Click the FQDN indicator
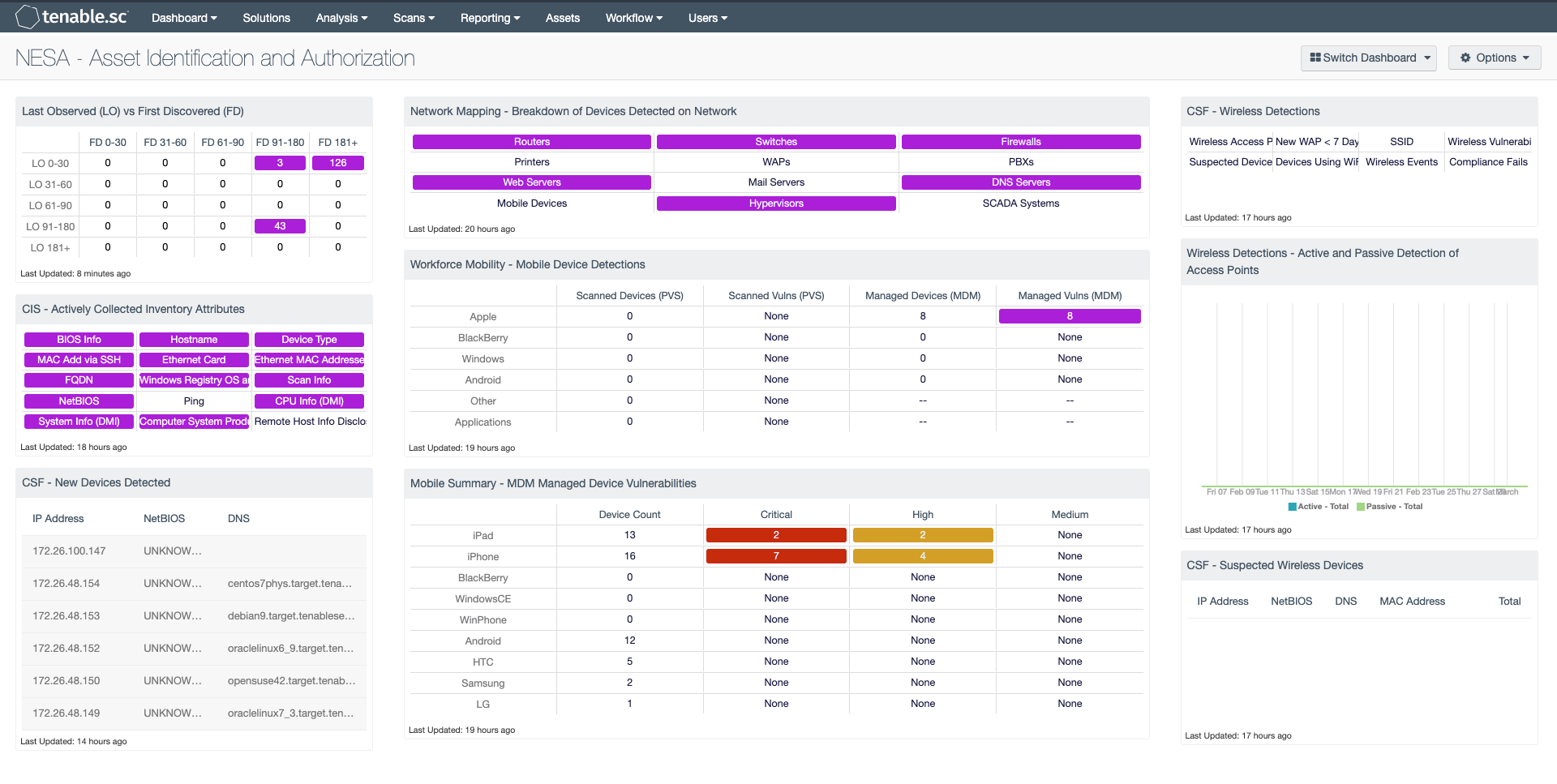This screenshot has width=1557, height=784. 79,380
